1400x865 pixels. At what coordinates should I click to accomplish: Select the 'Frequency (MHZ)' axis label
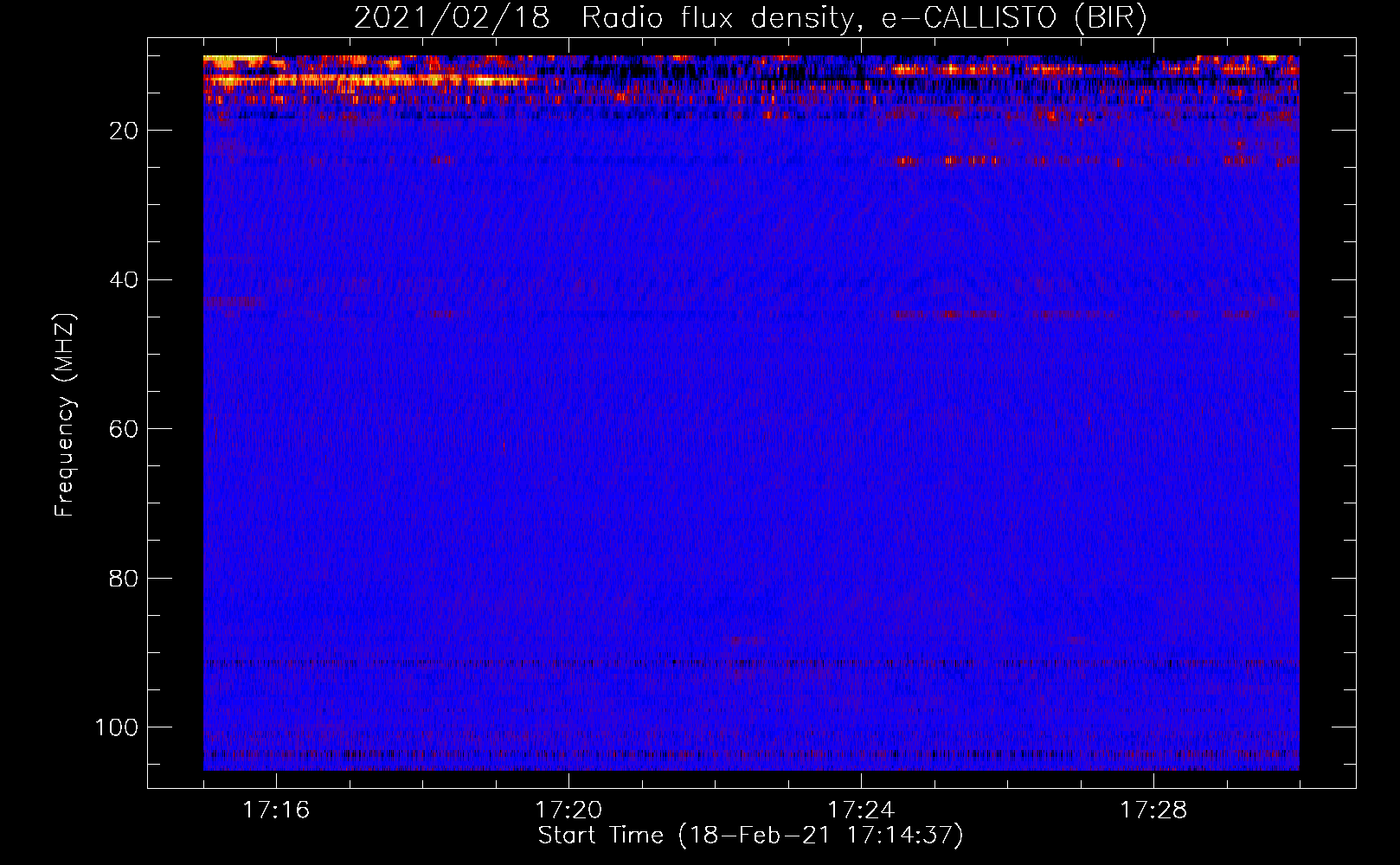[65, 414]
